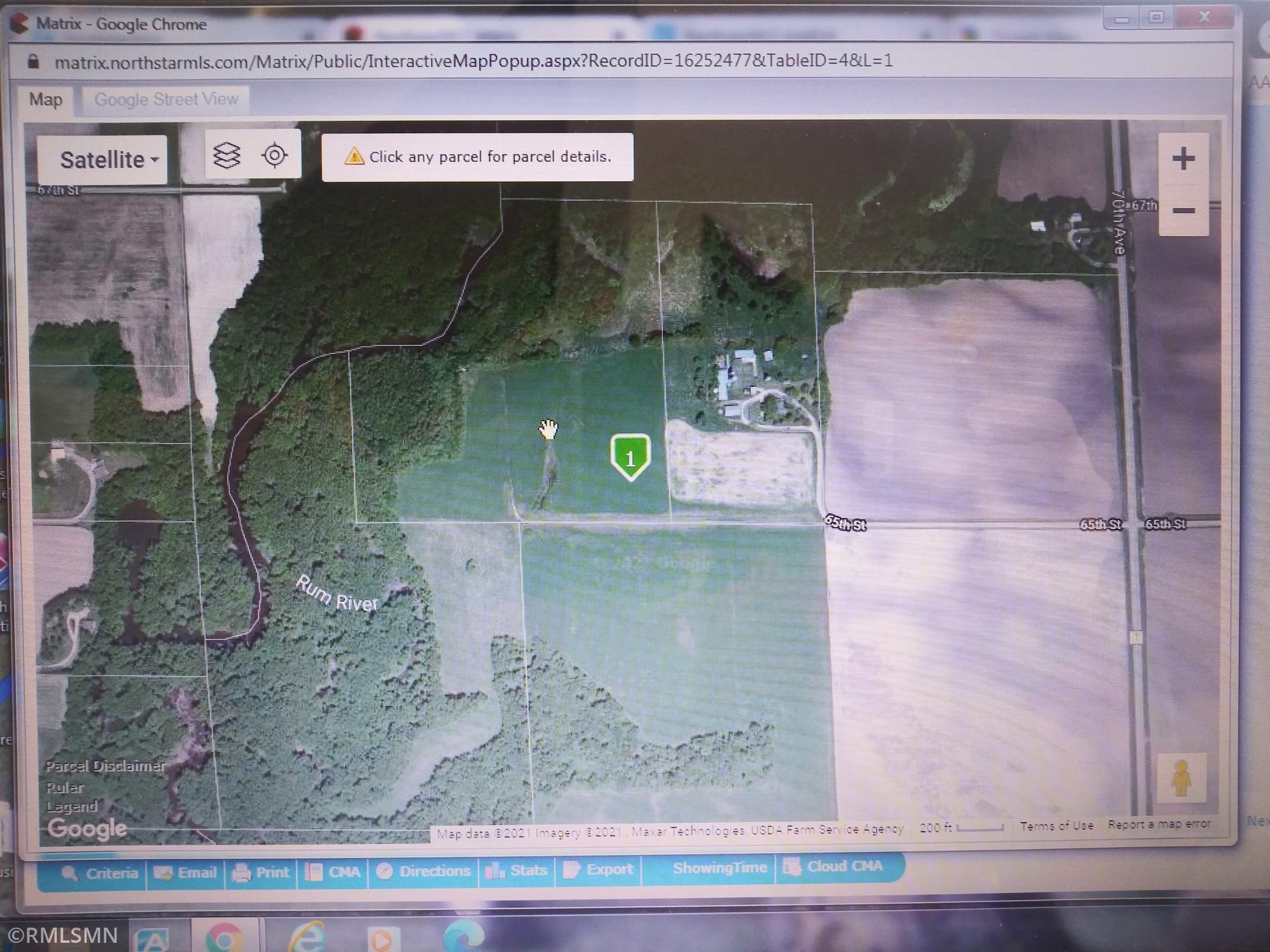Click the locate target crosshair icon
The height and width of the screenshot is (952, 1270).
point(275,155)
